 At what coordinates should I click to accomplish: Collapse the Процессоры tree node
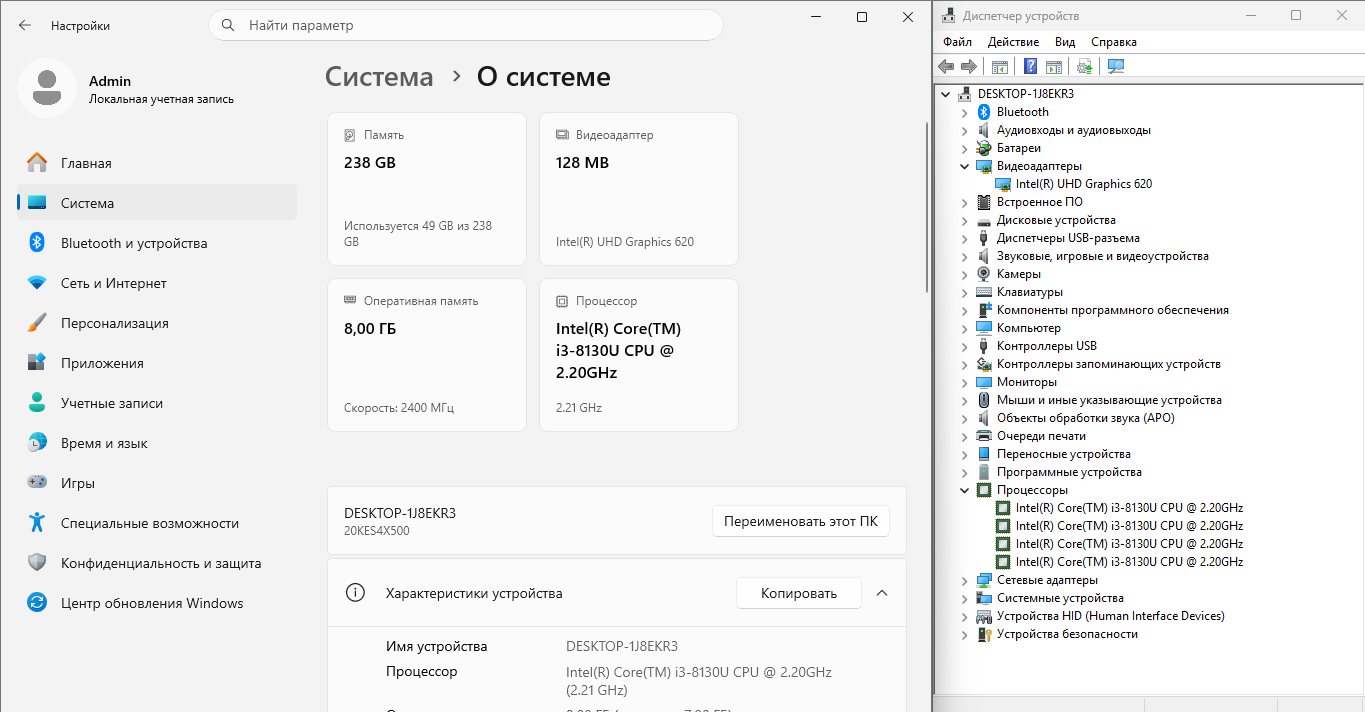tap(965, 490)
